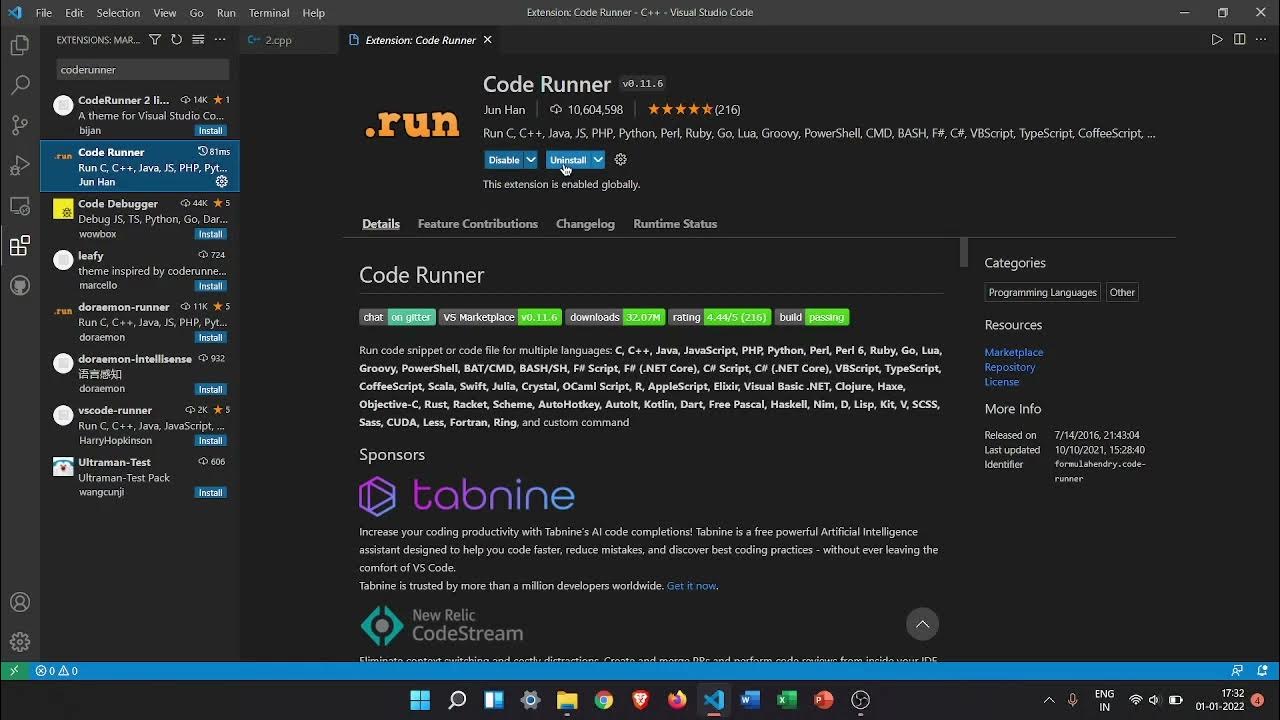
Task: Refresh the extensions list
Action: click(x=176, y=40)
